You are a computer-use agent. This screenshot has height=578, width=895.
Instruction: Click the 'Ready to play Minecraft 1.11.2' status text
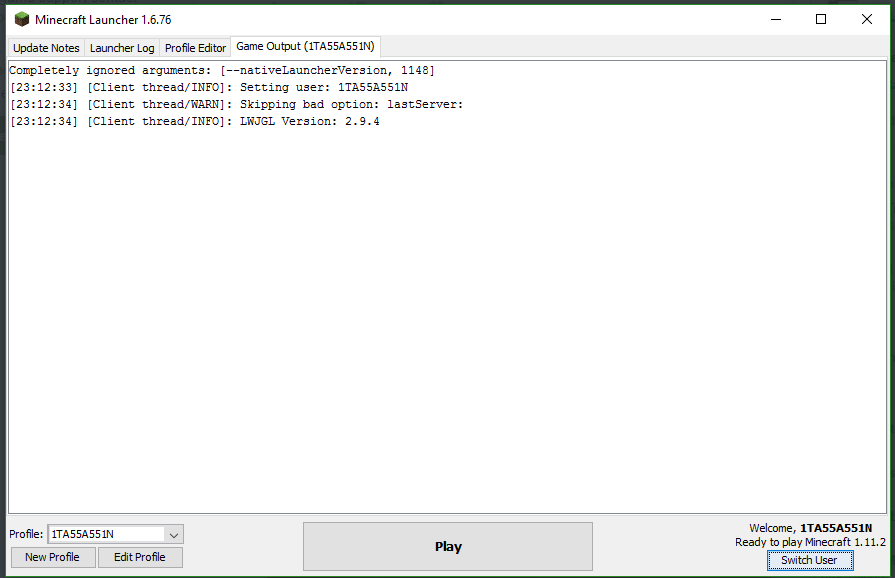point(811,542)
